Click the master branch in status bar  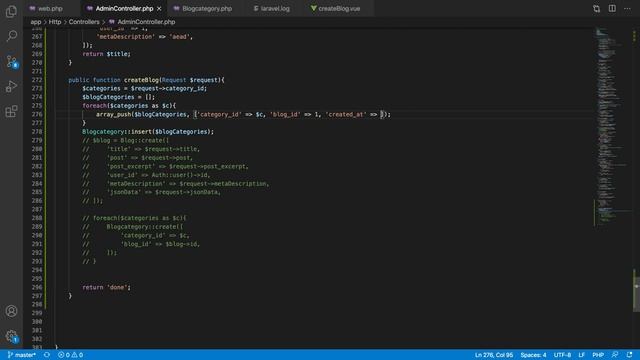tap(22, 355)
